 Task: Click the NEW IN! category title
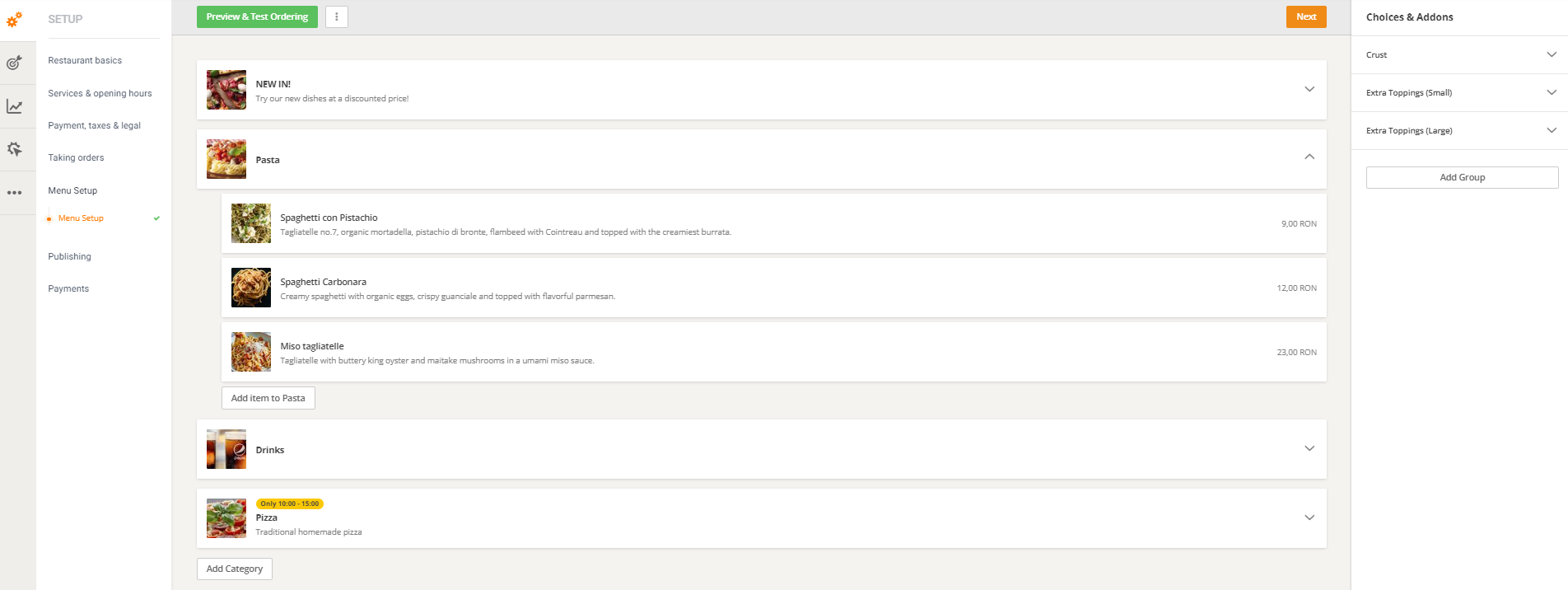pyautogui.click(x=273, y=84)
